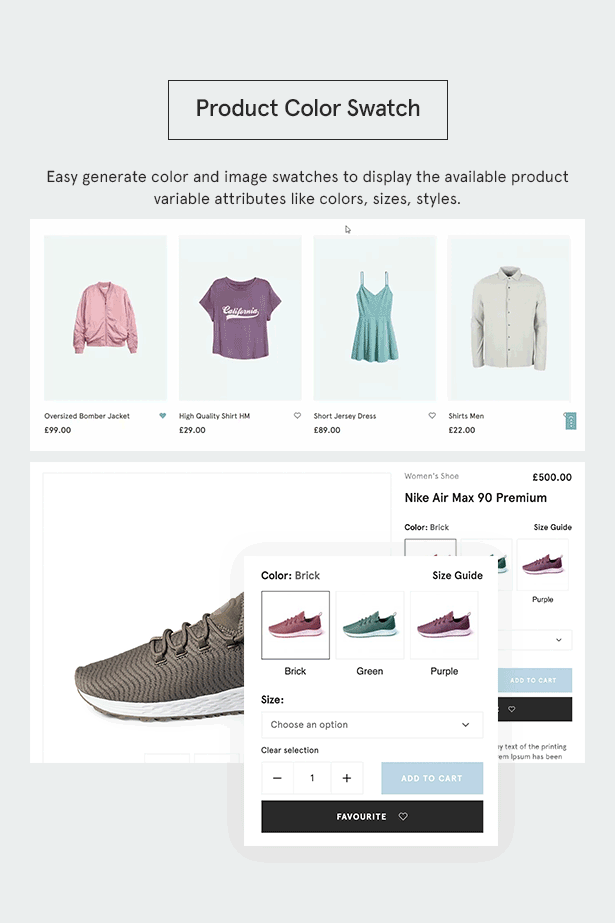The height and width of the screenshot is (923, 615).
Task: Click the teal three-dot icon beside Shirts Men
Action: [x=570, y=421]
